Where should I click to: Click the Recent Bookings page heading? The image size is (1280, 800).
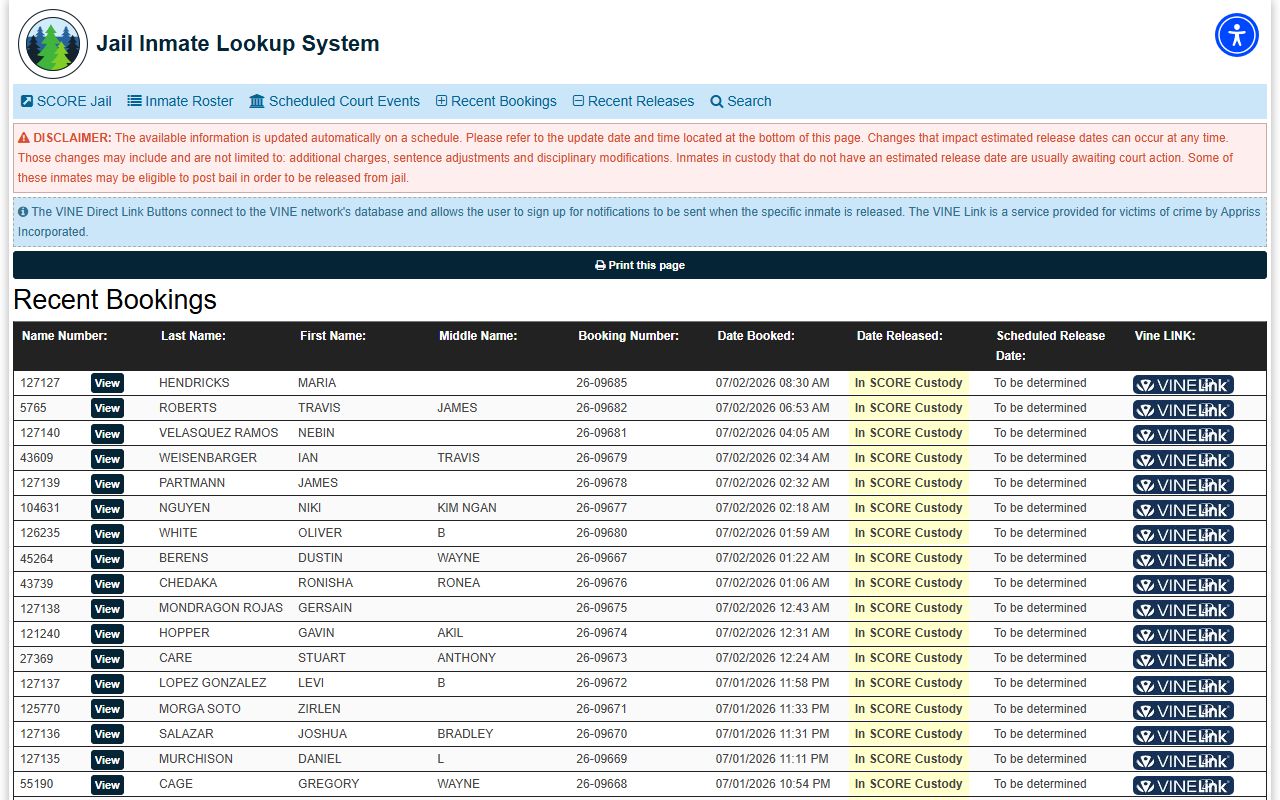115,300
